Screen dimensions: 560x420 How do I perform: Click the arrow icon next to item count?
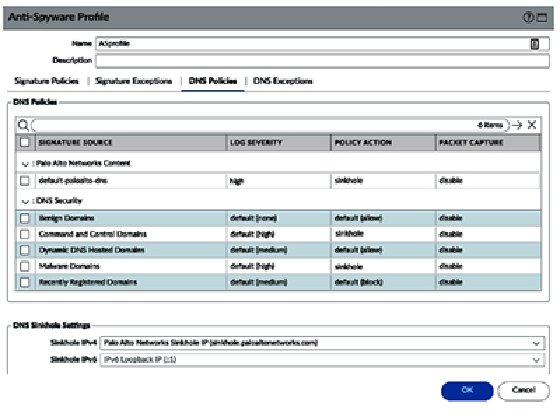(x=517, y=125)
